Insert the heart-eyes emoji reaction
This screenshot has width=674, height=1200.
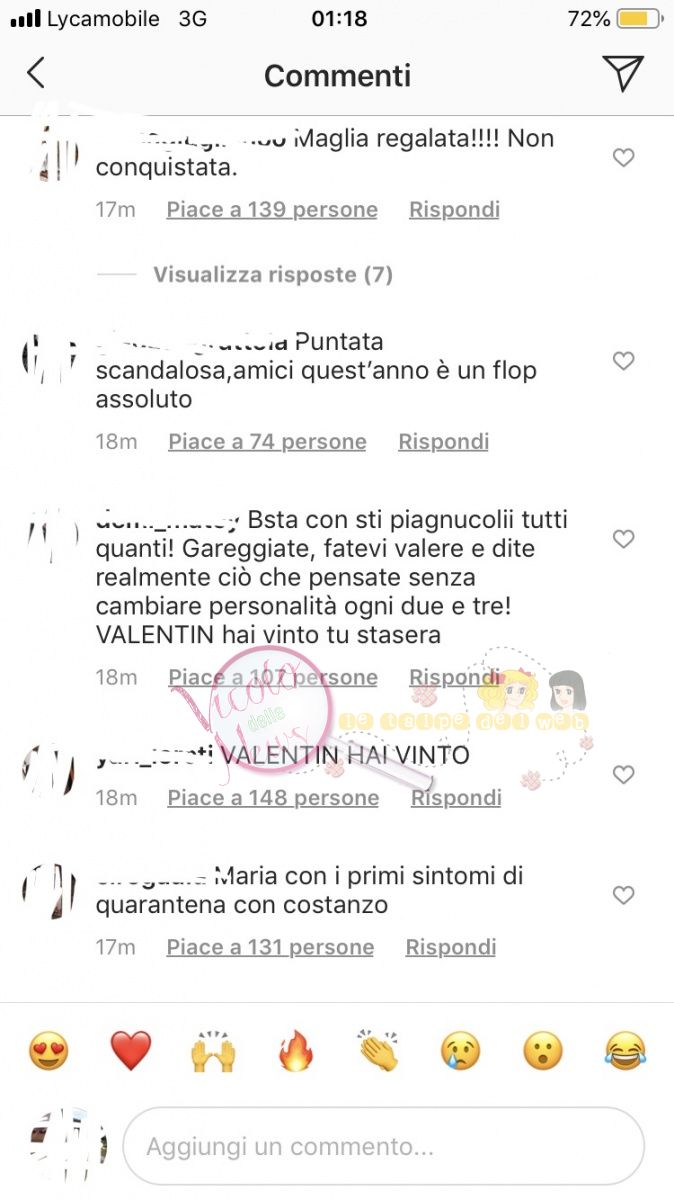48,1051
